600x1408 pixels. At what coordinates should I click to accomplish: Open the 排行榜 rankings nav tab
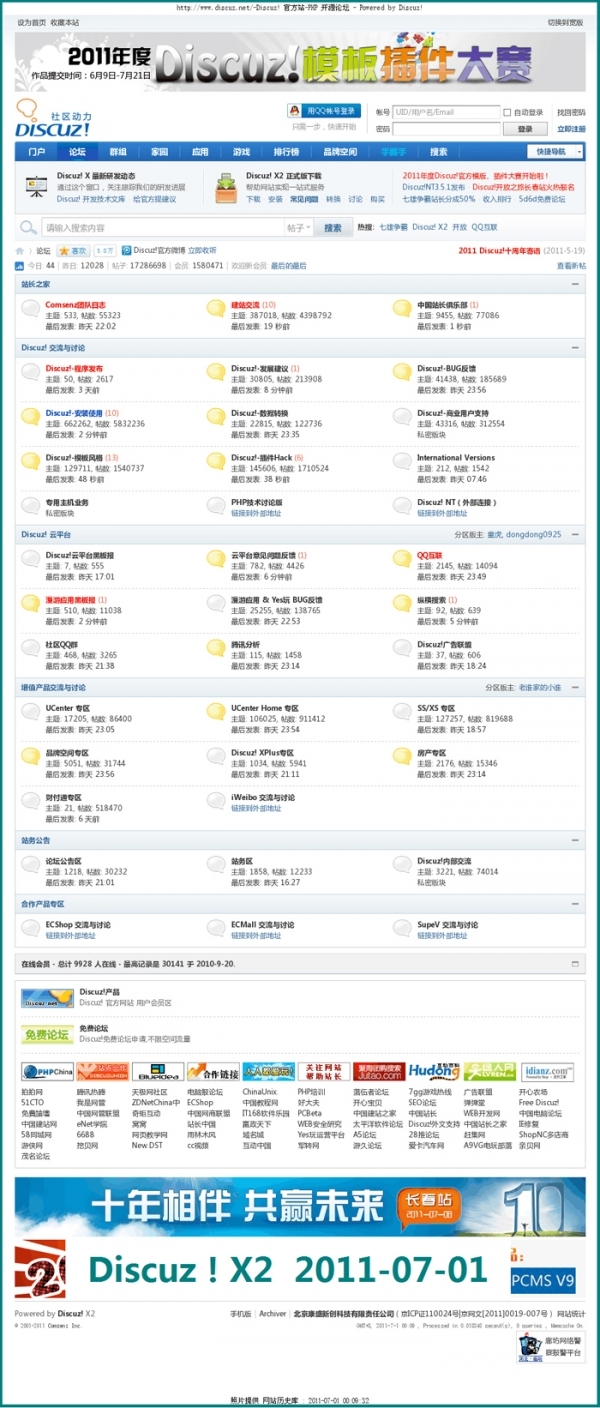click(286, 152)
